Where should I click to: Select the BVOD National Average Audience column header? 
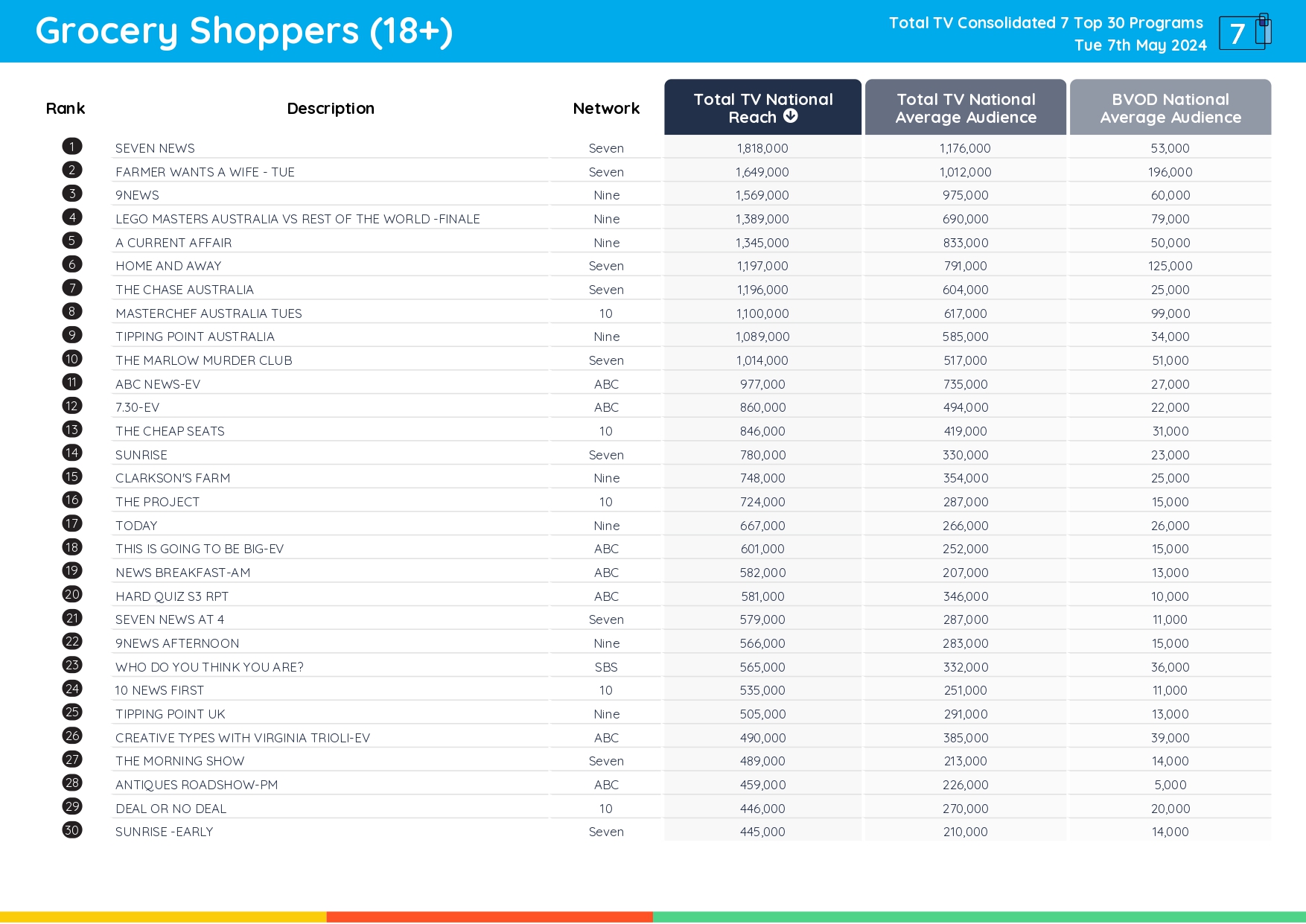coord(1170,108)
